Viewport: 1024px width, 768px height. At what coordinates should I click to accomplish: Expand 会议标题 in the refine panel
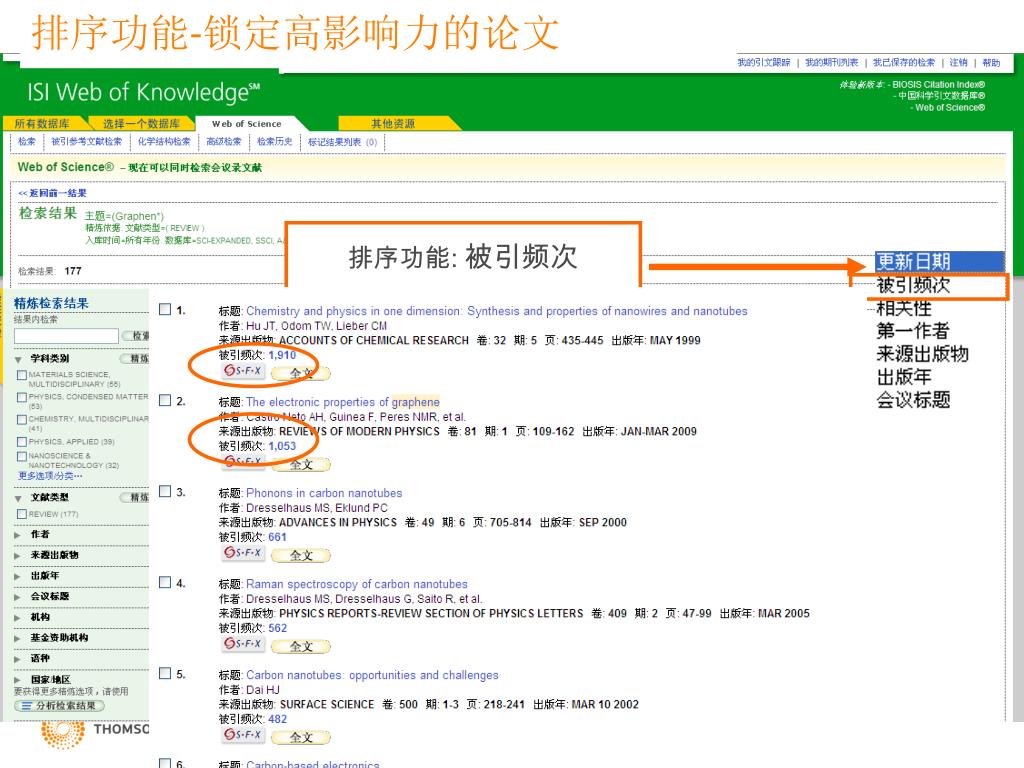pyautogui.click(x=18, y=596)
